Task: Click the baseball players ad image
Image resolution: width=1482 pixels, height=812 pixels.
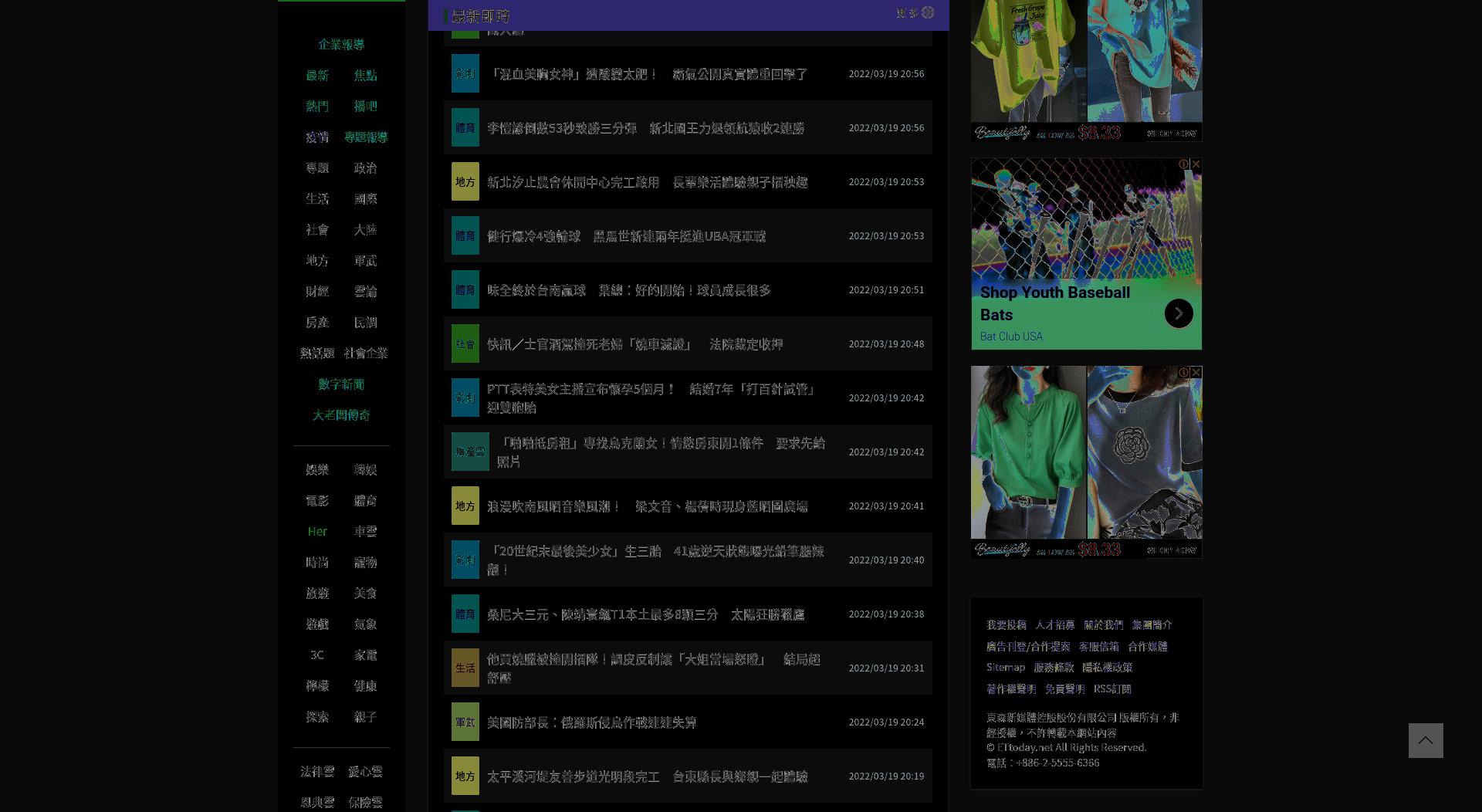Action: pyautogui.click(x=1086, y=218)
